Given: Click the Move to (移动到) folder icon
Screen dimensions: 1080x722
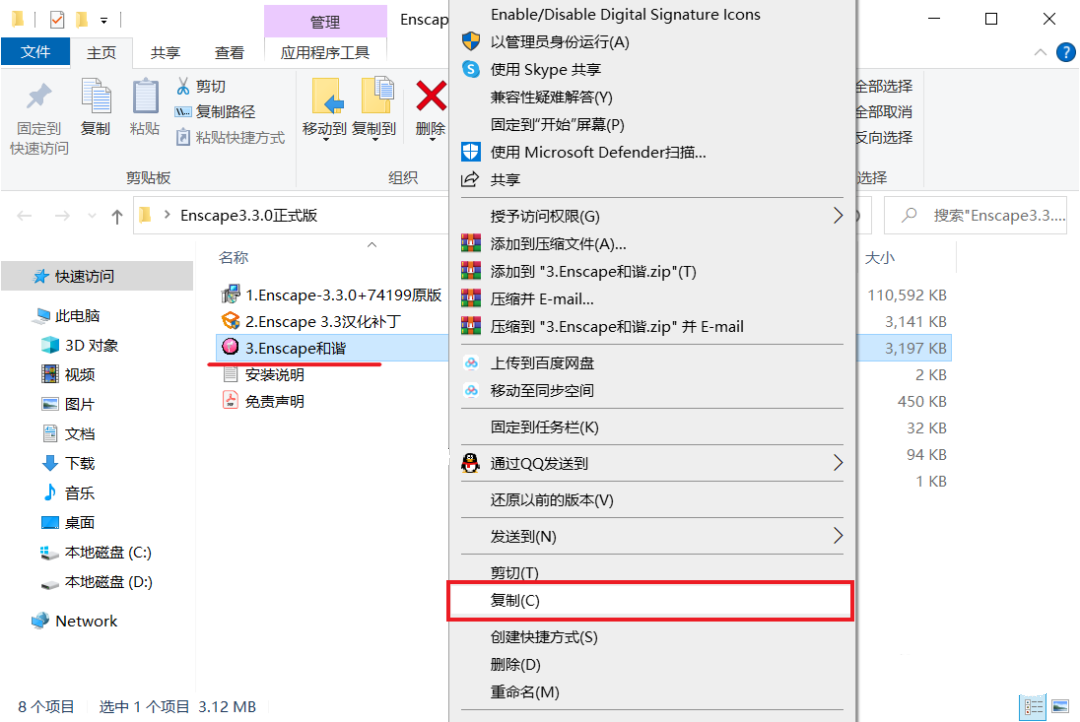Looking at the screenshot, I should 327,96.
